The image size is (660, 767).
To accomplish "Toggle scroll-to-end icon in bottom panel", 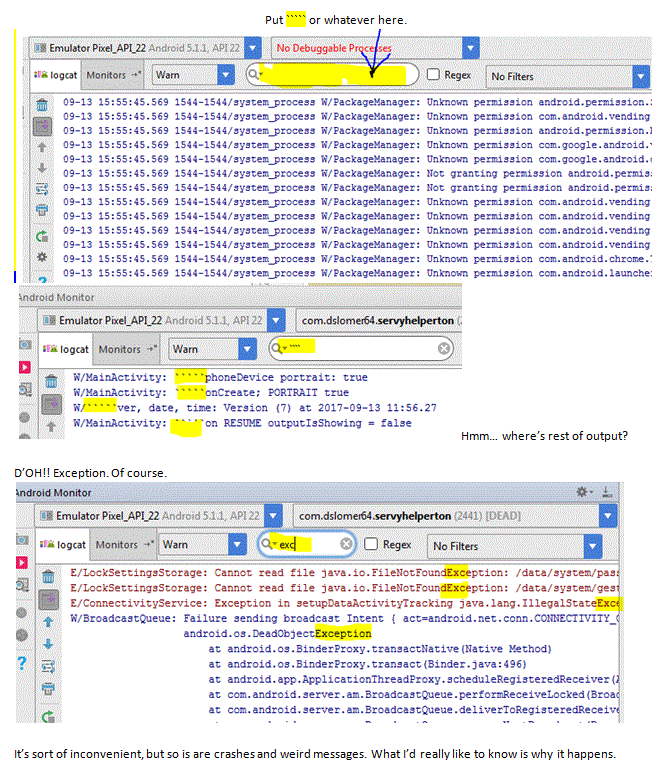I will click(x=48, y=600).
